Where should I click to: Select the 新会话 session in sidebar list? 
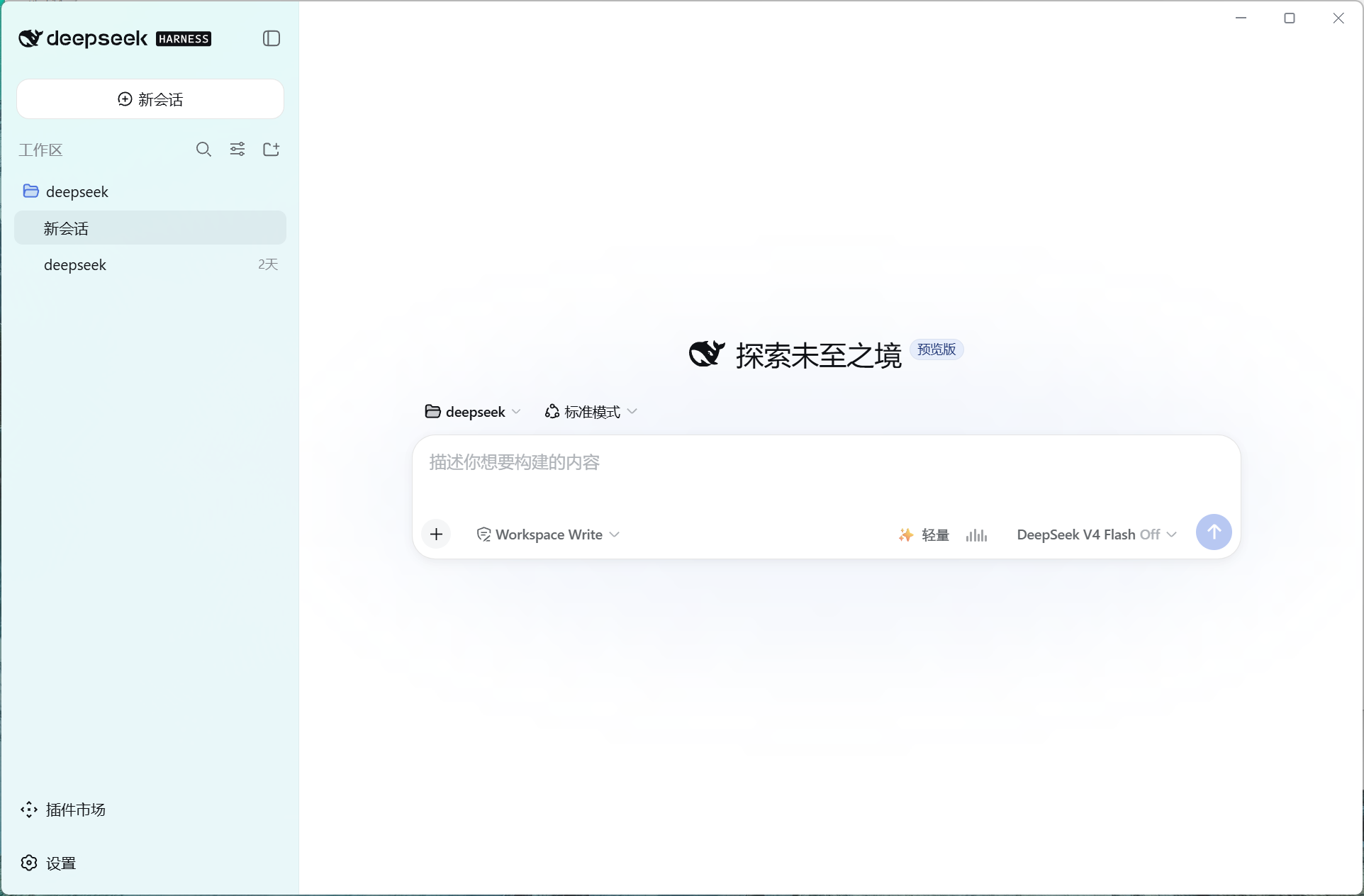tap(150, 228)
